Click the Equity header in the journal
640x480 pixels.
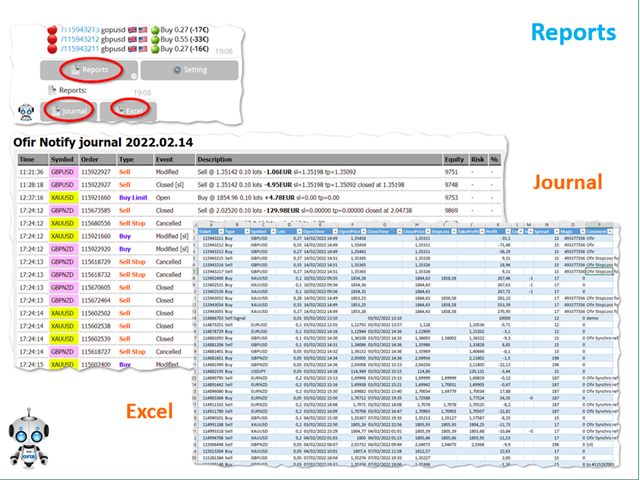pos(454,160)
